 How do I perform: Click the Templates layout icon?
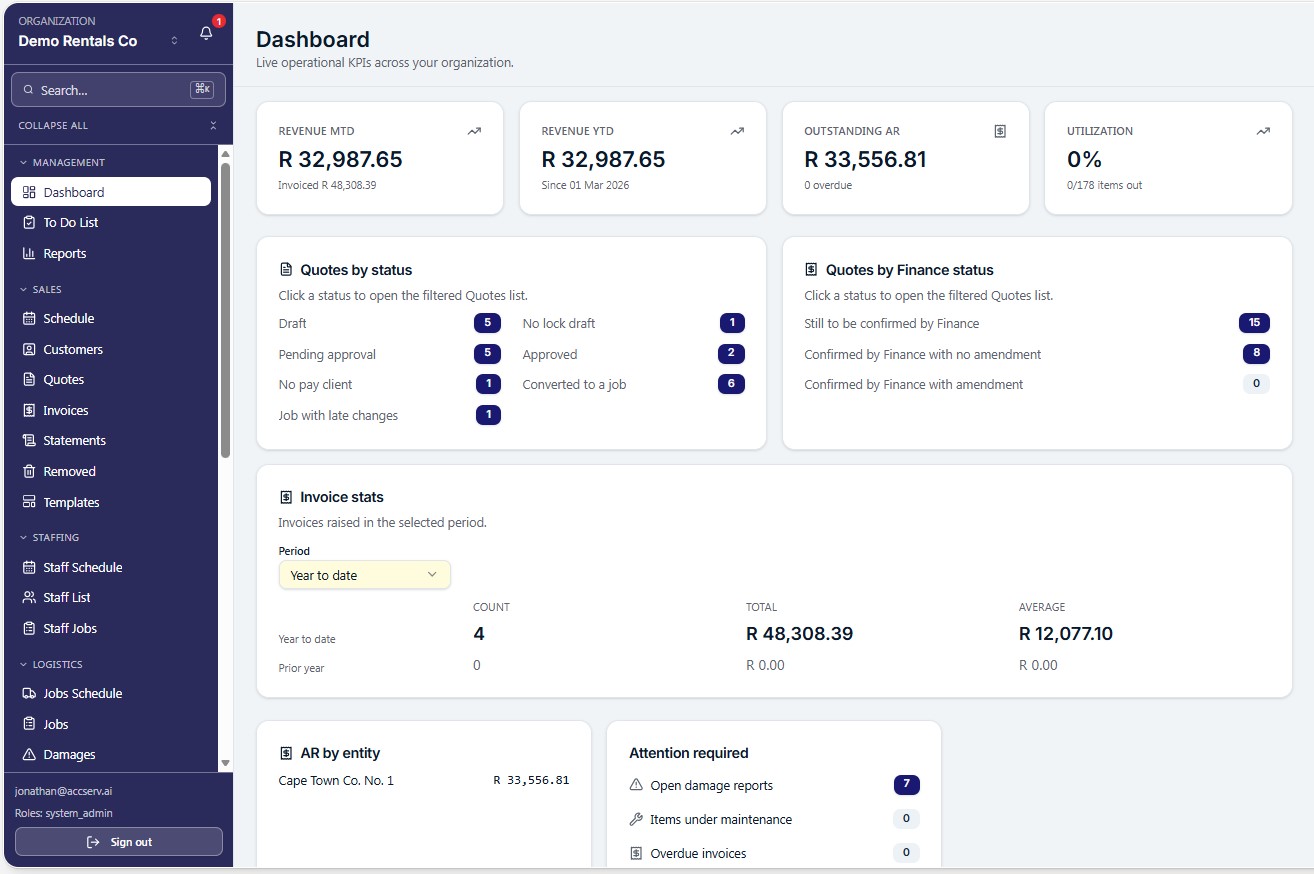coord(29,502)
